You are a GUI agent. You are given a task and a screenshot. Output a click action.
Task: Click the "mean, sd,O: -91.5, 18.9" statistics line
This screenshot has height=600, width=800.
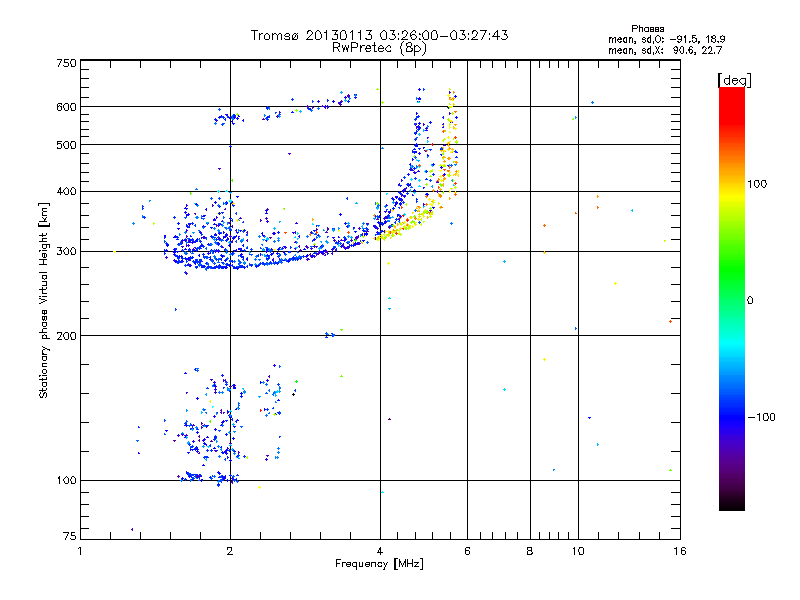(x=666, y=39)
